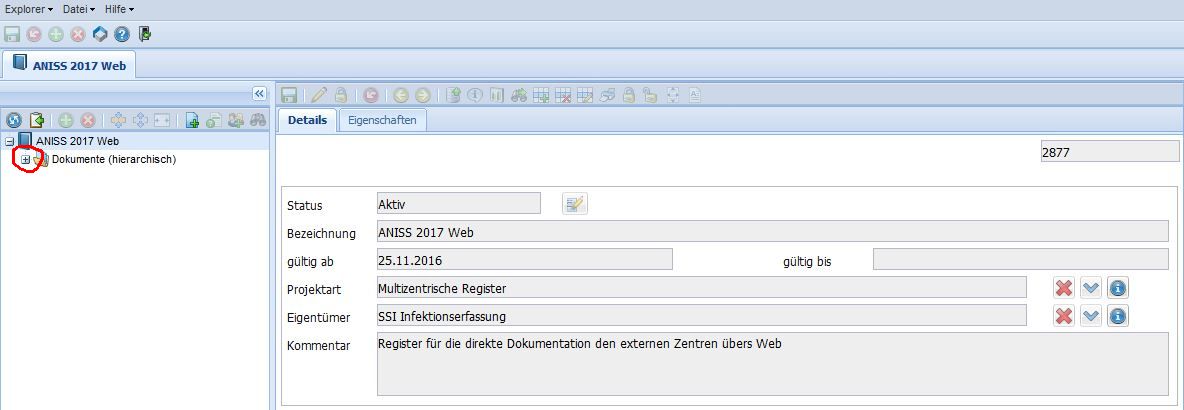Click the blue help question mark icon
1184x410 pixels.
coord(122,34)
